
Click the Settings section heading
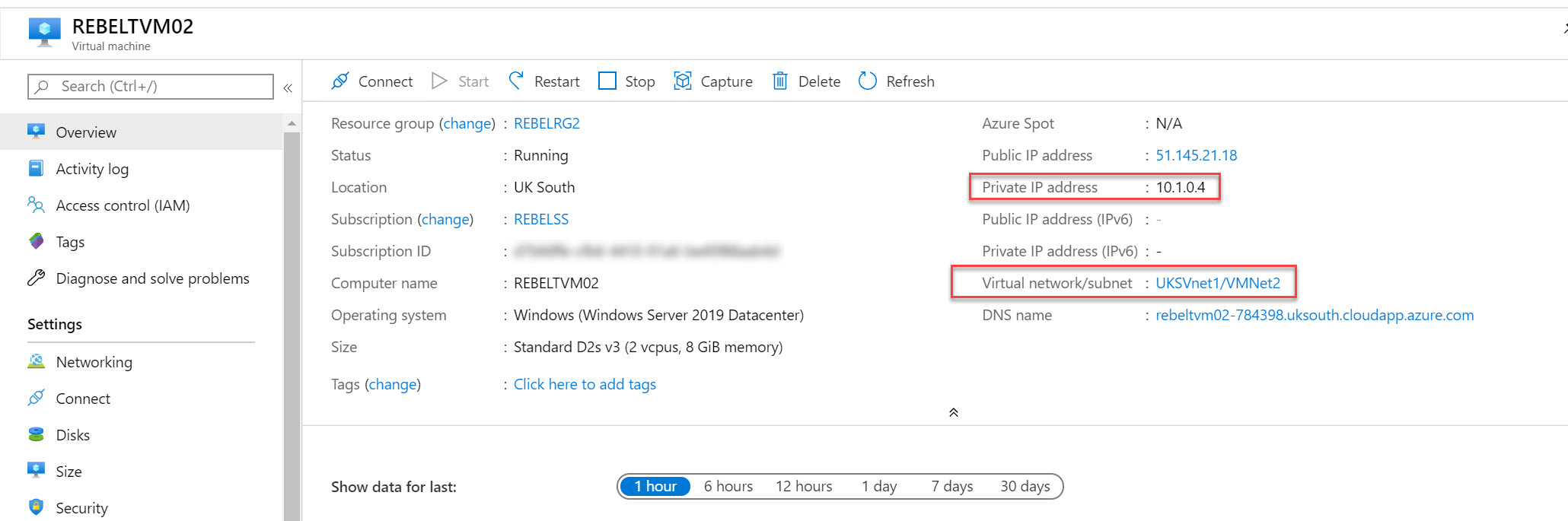pyautogui.click(x=55, y=324)
